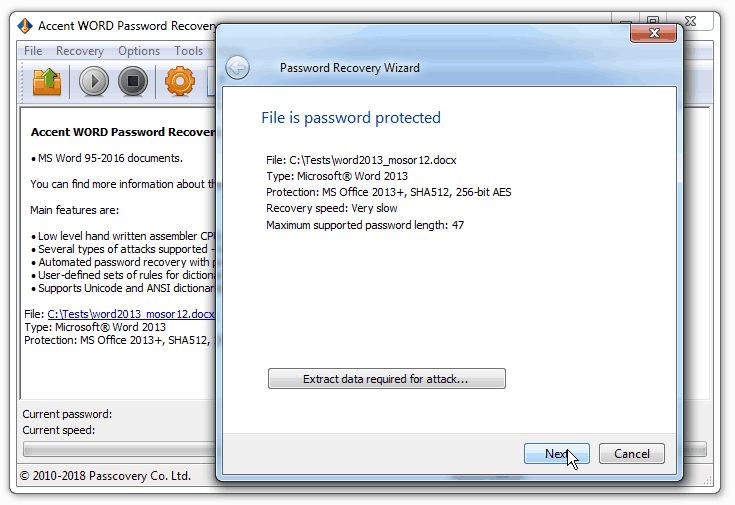Click the partly hidden toolbar icon beside gear
This screenshot has height=505, width=735.
(211, 82)
